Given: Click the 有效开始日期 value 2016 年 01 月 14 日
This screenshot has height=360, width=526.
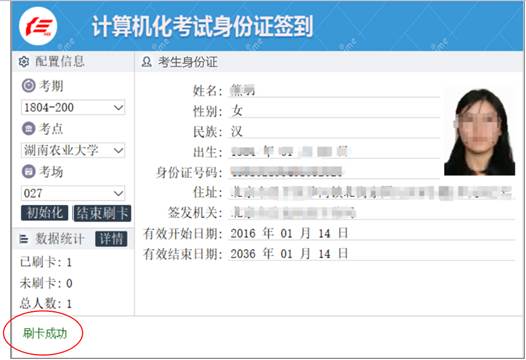Looking at the screenshot, I should (x=289, y=233).
